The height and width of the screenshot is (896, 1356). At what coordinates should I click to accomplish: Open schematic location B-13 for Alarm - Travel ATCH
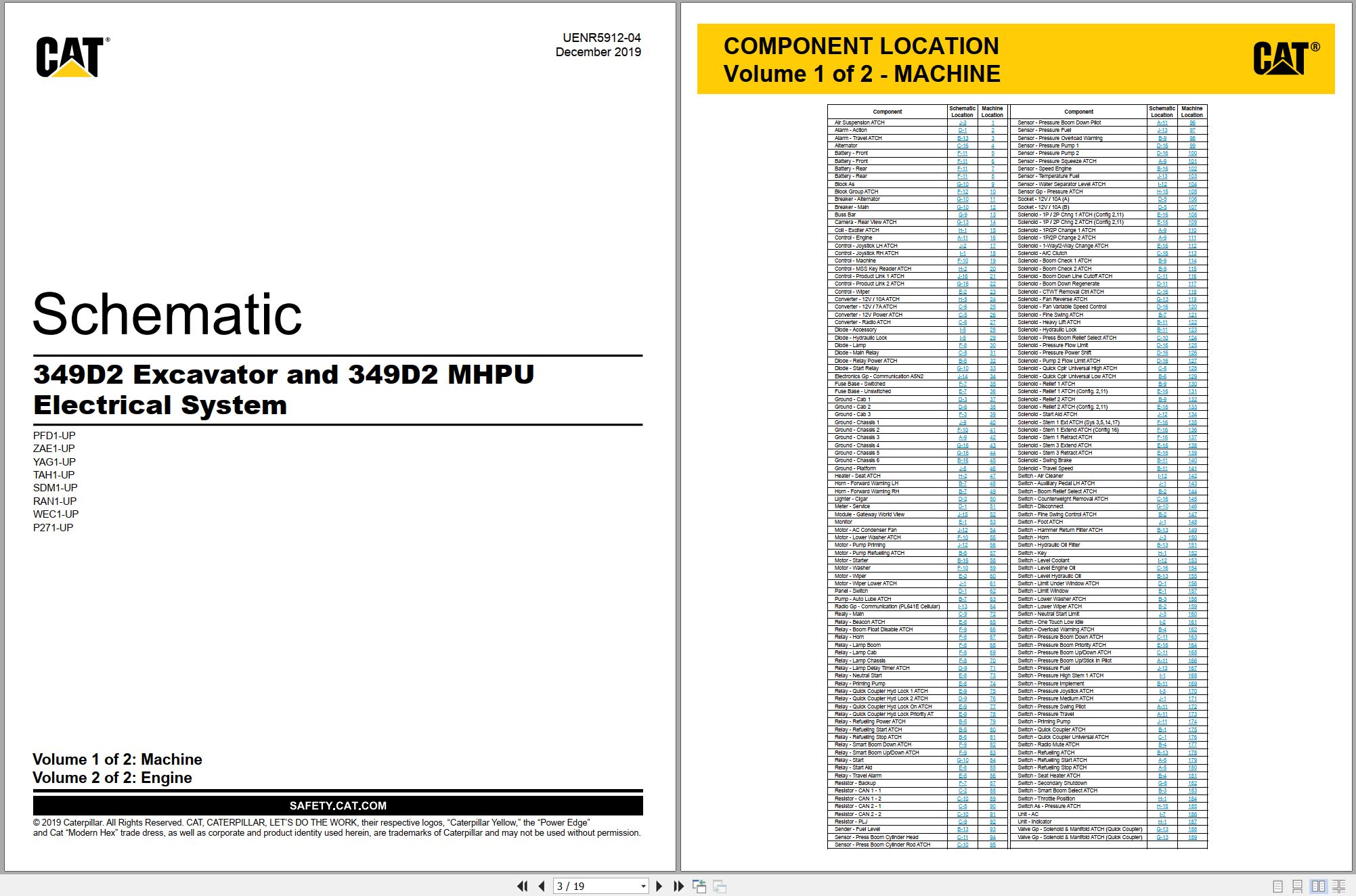962,138
